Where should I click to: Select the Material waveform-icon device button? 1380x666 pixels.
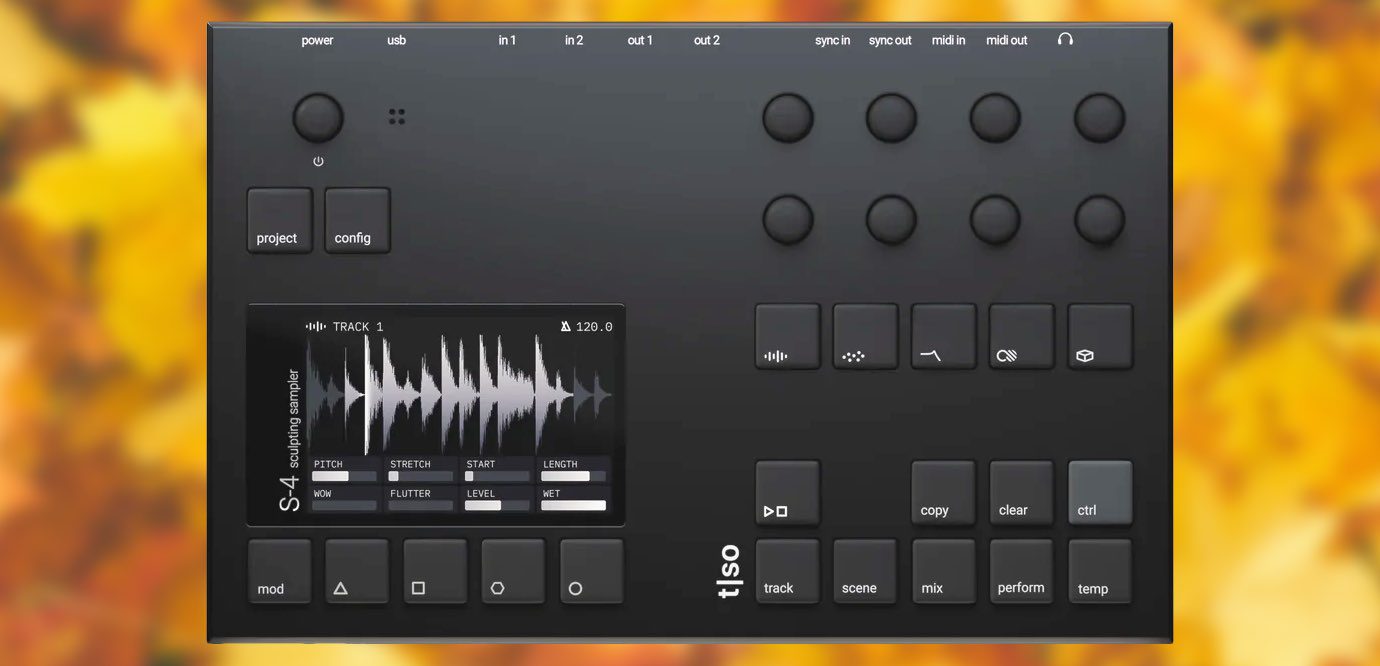(788, 337)
